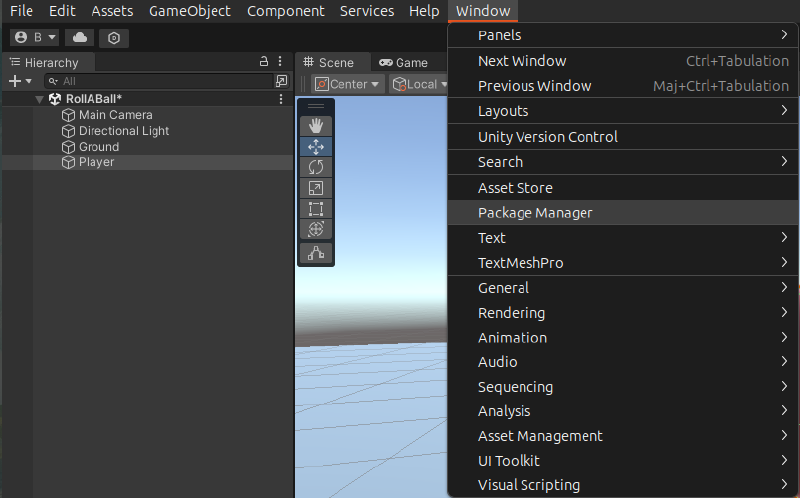The height and width of the screenshot is (498, 800).
Task: Select Ground object in Hierarchy
Action: 99,147
